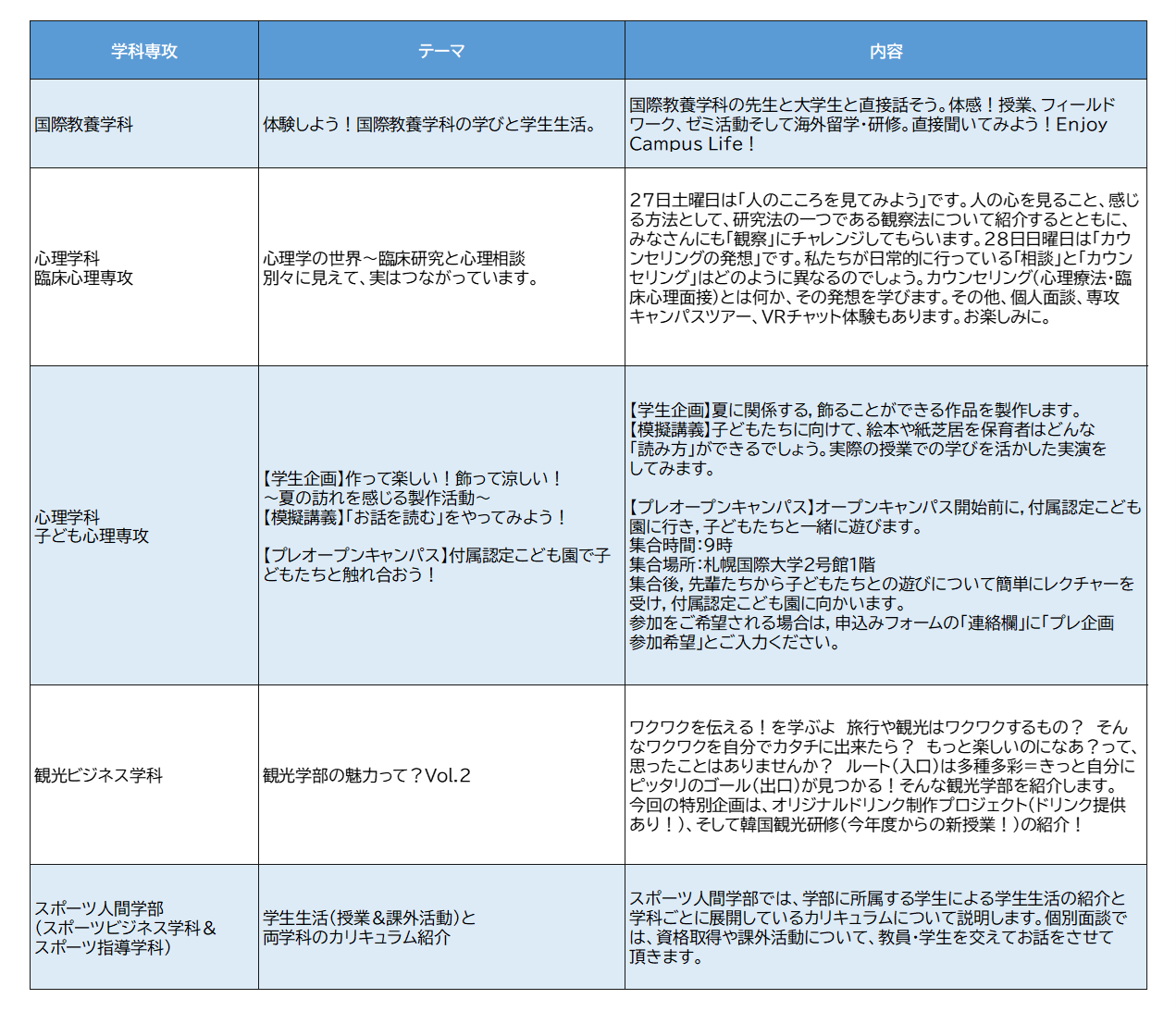Select the 心理学科 臨床心理専攻 cell

(x=144, y=267)
